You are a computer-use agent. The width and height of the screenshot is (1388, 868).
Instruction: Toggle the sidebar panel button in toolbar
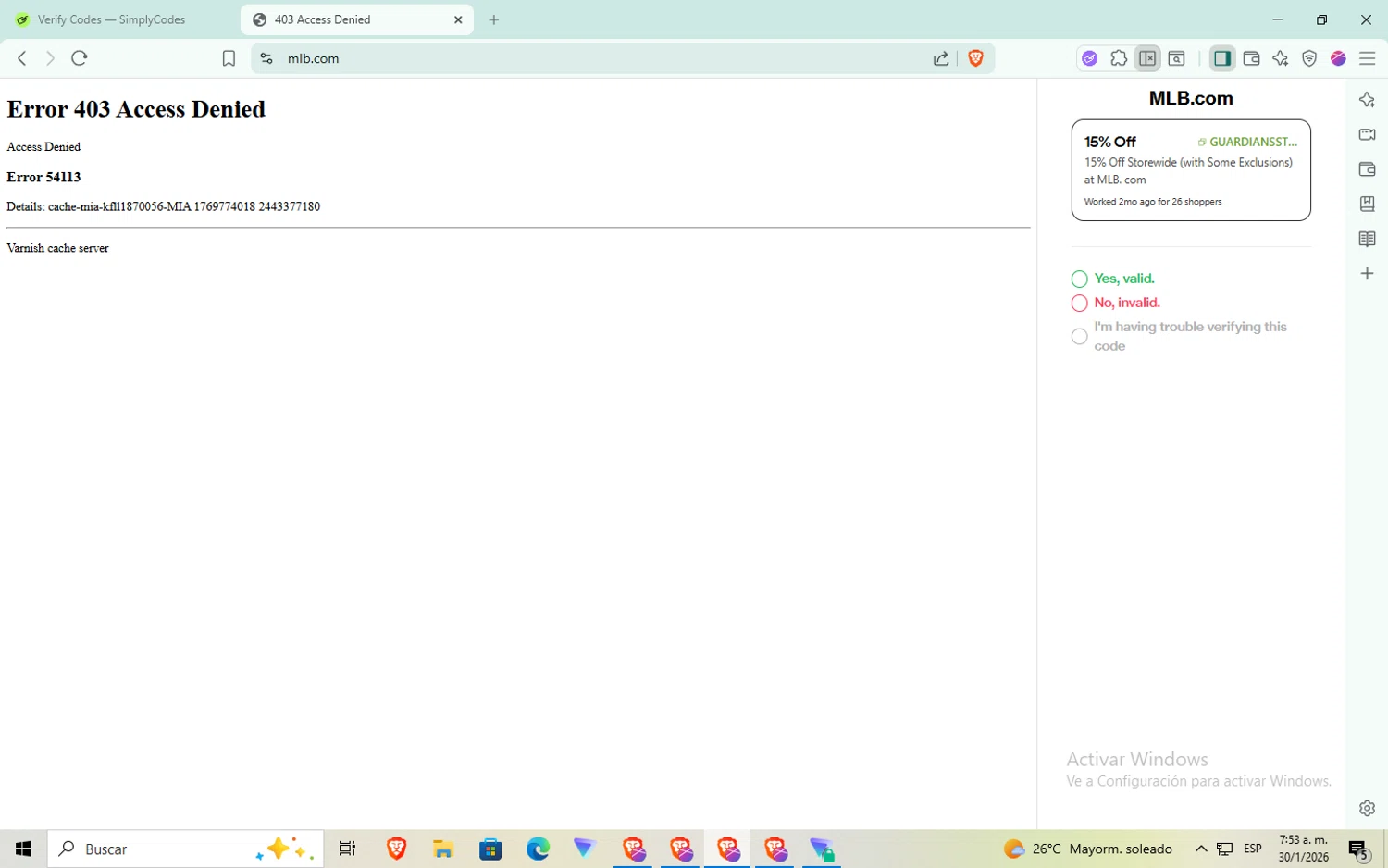(1222, 58)
